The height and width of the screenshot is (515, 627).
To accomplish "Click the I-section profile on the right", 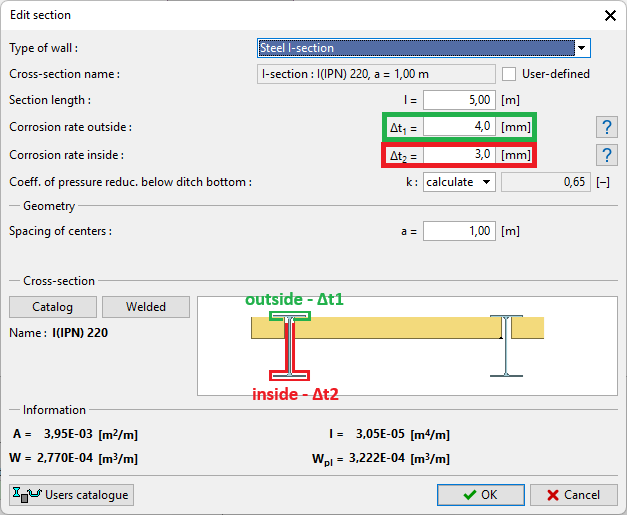I will coord(506,346).
